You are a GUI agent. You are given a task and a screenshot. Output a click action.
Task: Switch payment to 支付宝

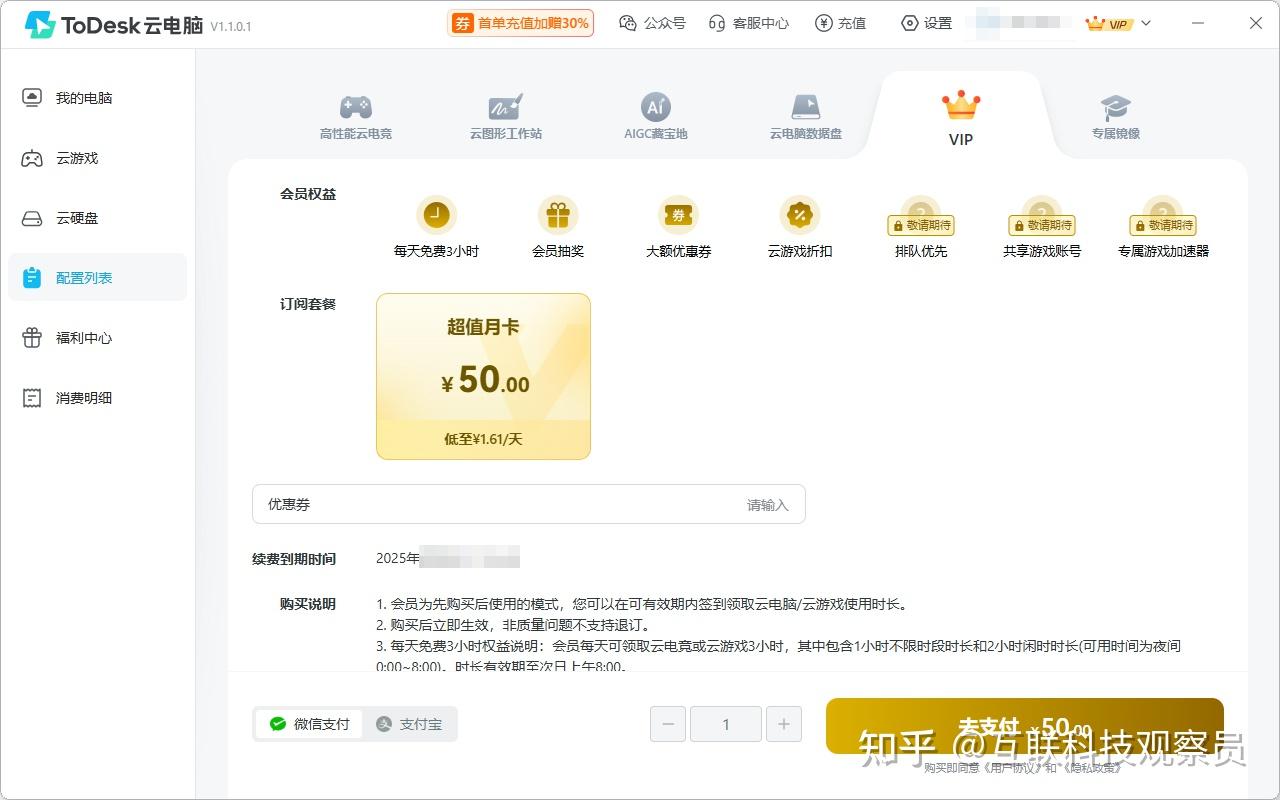pos(410,723)
